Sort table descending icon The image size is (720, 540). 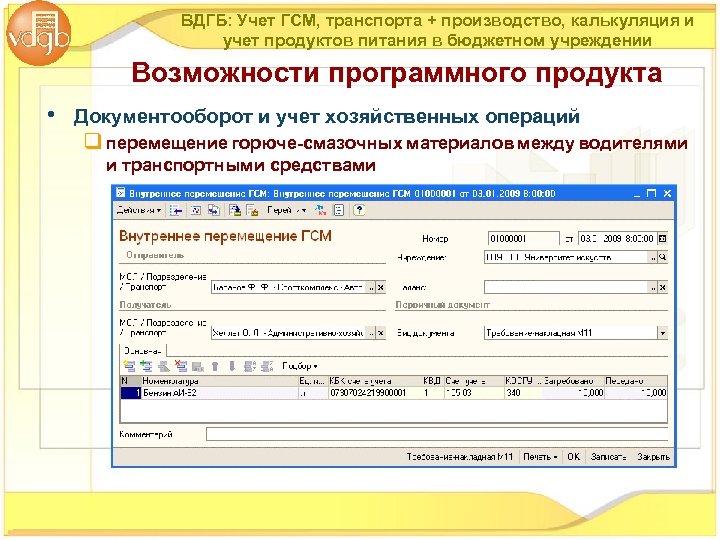tap(267, 366)
